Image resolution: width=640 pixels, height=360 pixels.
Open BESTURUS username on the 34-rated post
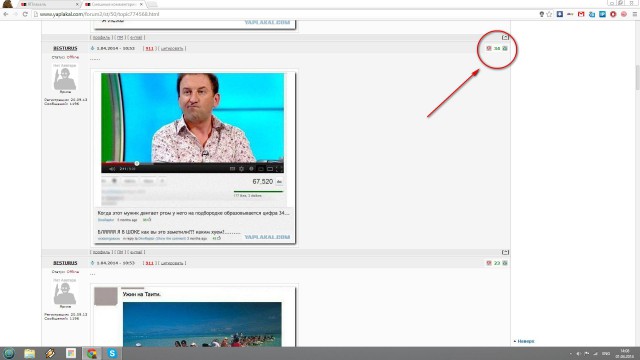point(65,48)
